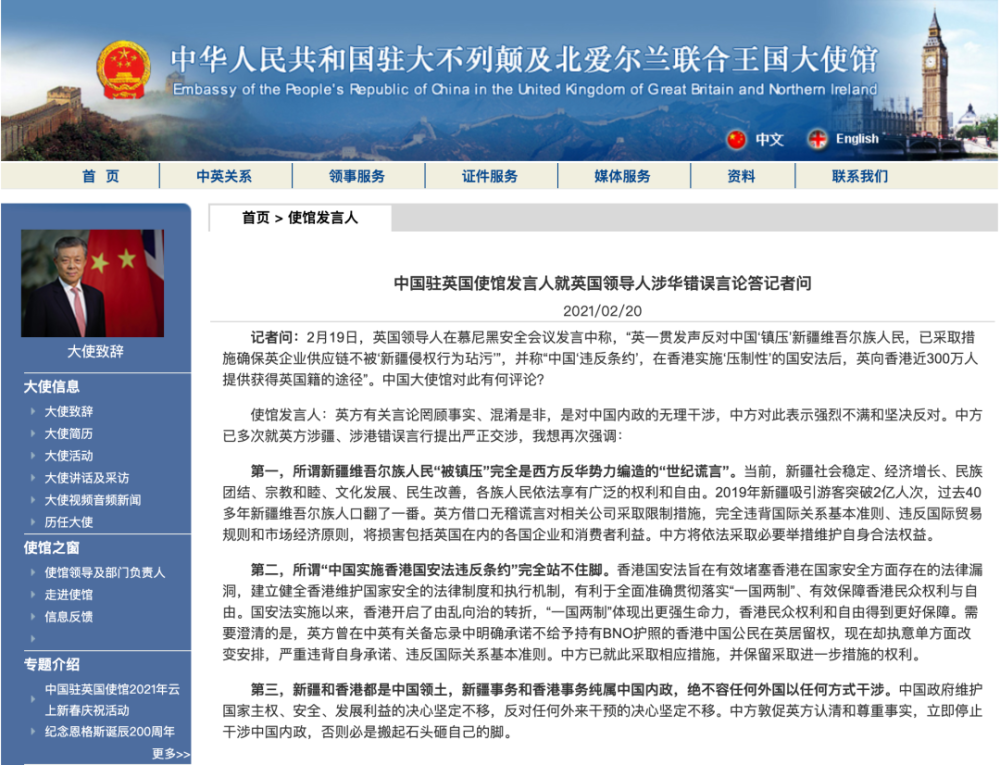
Task: Click the arrow bullet beside 走进使馆
Action: click(x=33, y=595)
